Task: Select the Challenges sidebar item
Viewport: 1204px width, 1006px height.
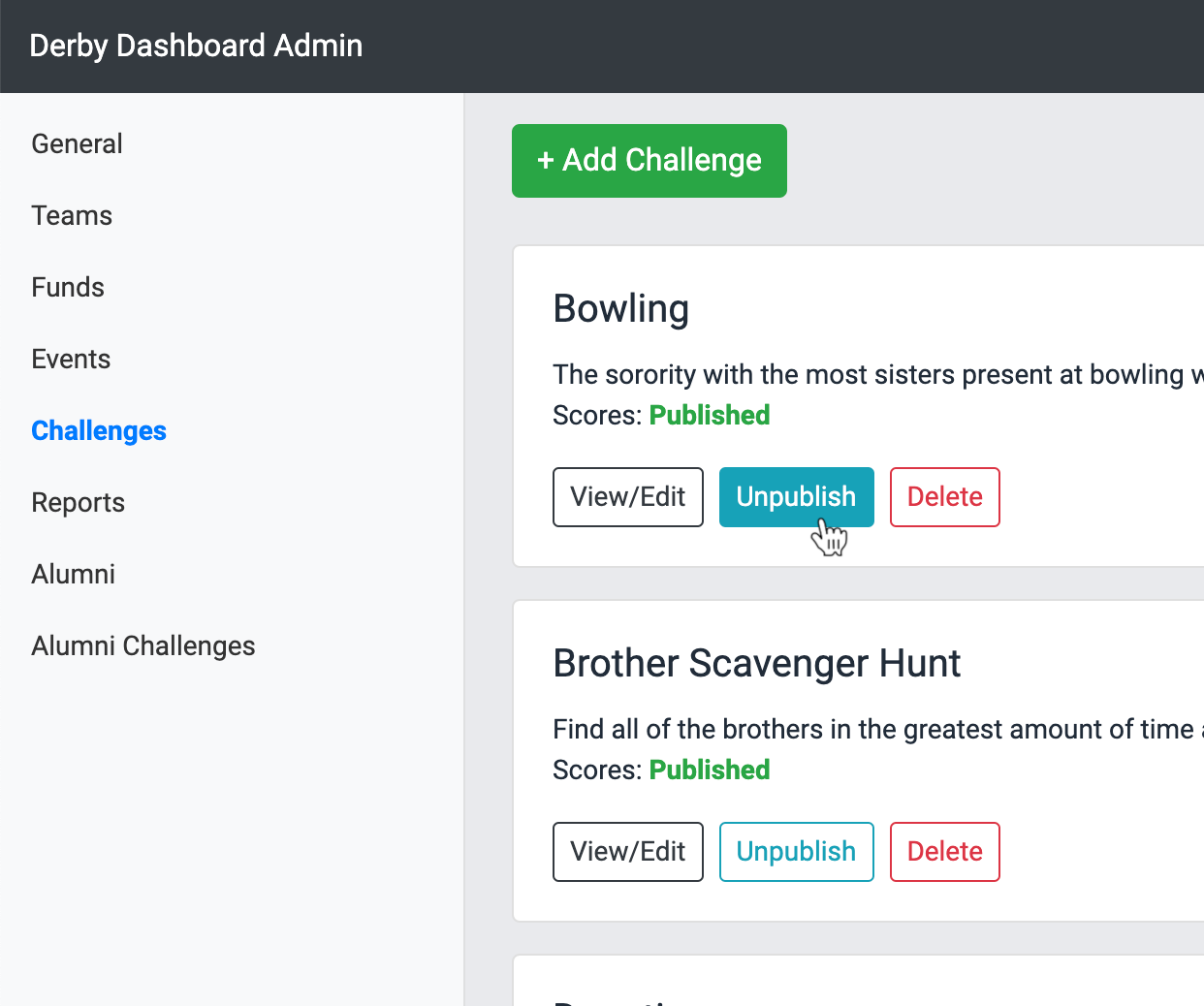Action: point(98,430)
